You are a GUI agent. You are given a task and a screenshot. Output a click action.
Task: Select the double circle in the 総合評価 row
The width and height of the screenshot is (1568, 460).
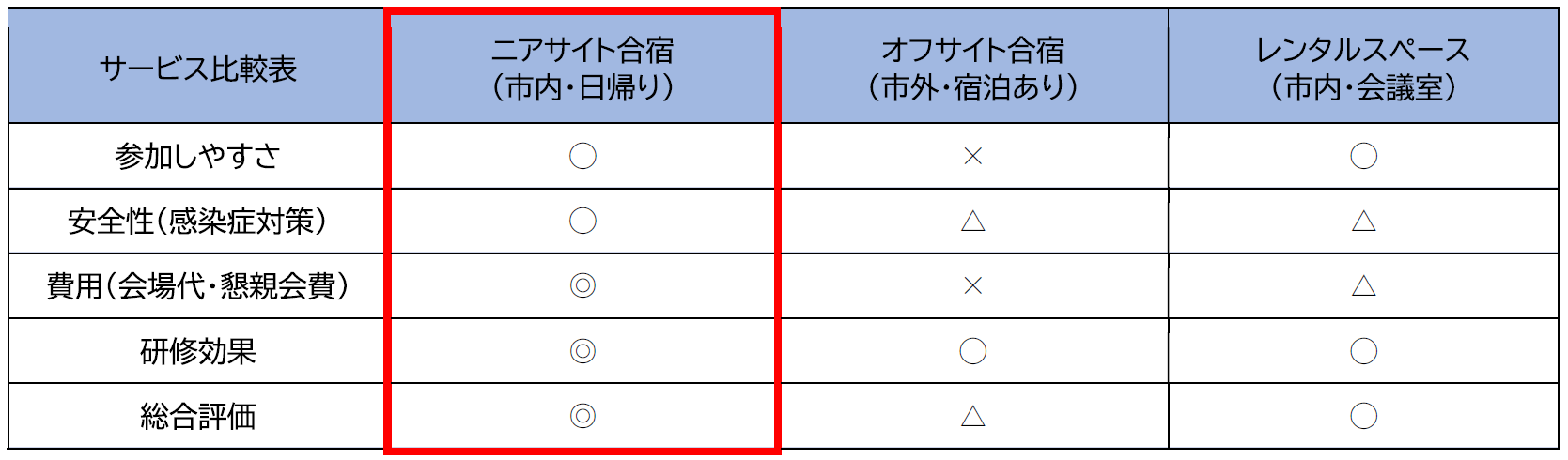coord(582,416)
